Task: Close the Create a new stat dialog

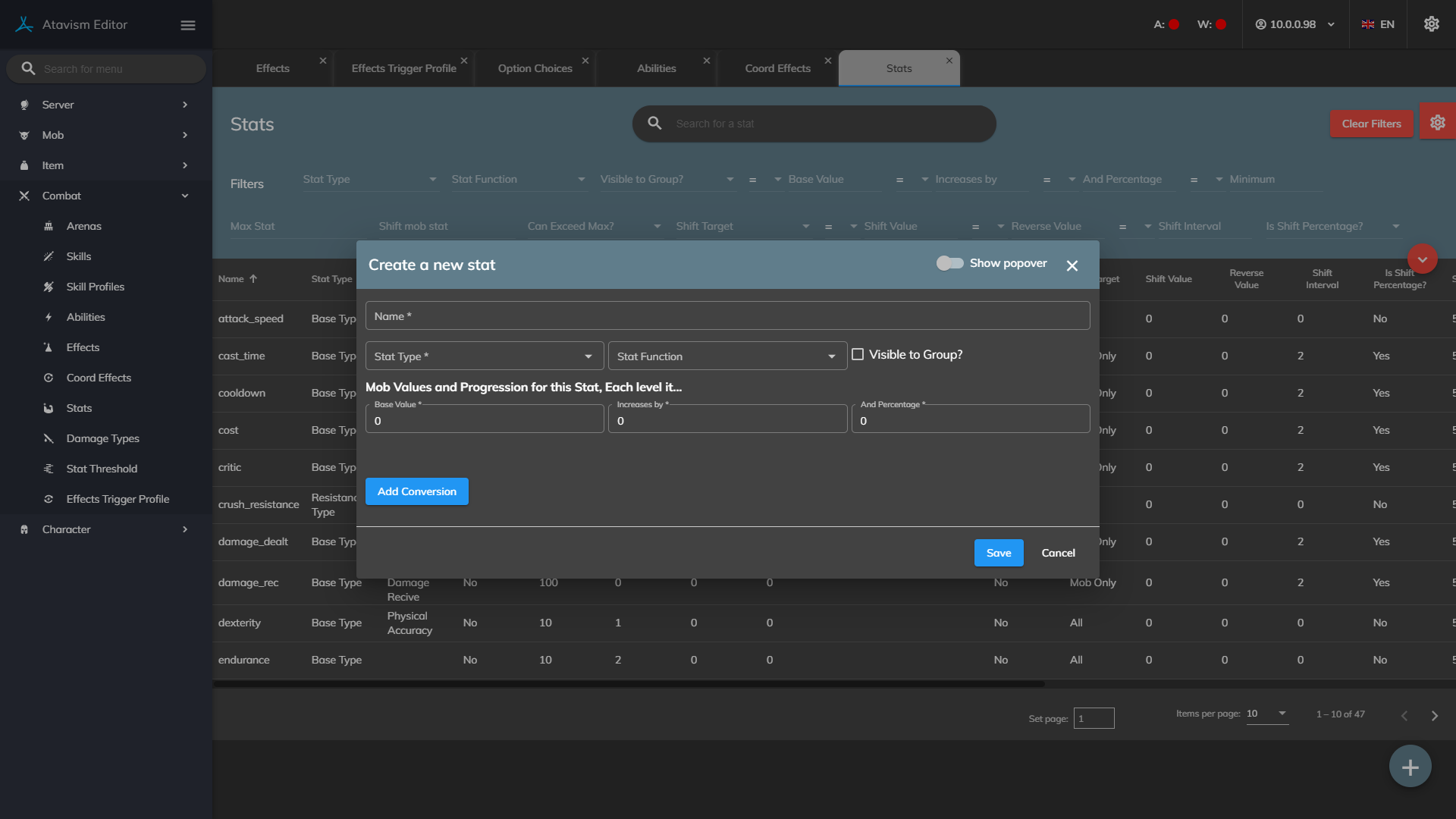Action: (x=1072, y=265)
